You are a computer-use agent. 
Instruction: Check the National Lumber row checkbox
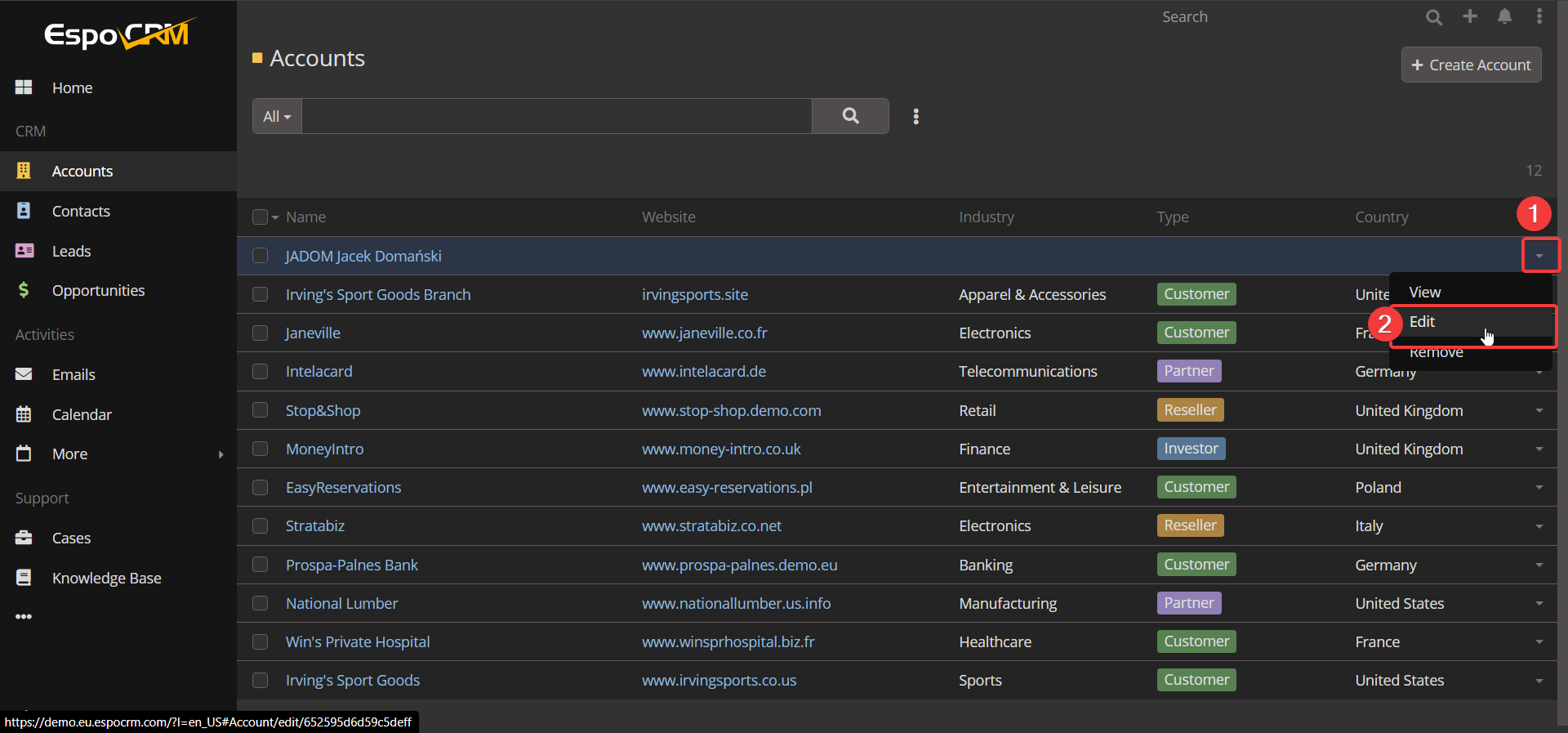(261, 603)
